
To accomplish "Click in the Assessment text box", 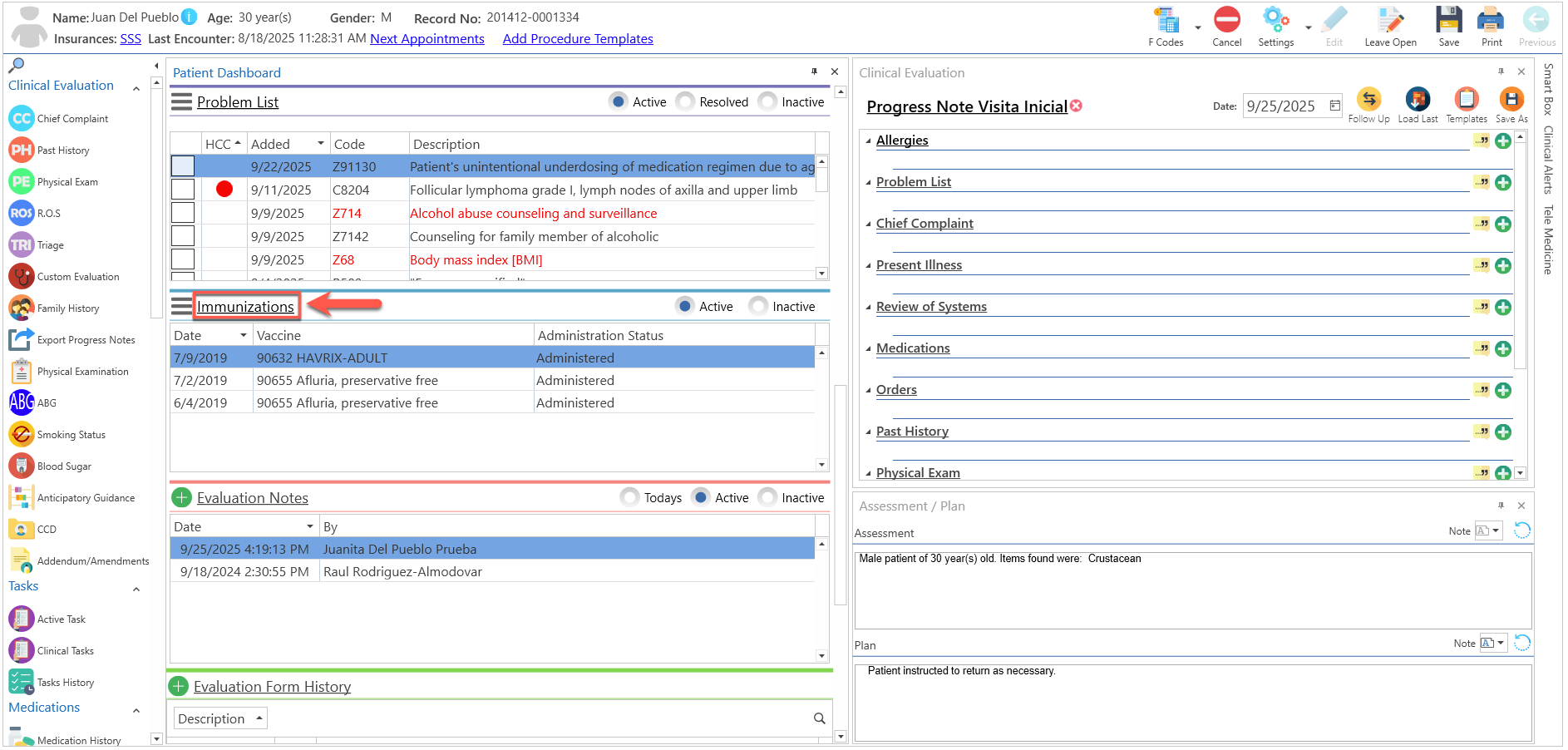I will tap(1193, 590).
